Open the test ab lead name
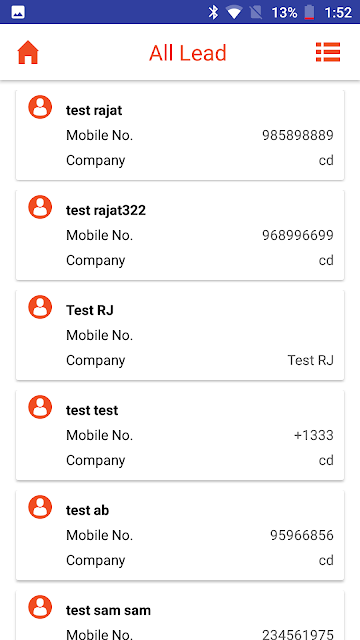This screenshot has width=360, height=640. point(87,510)
